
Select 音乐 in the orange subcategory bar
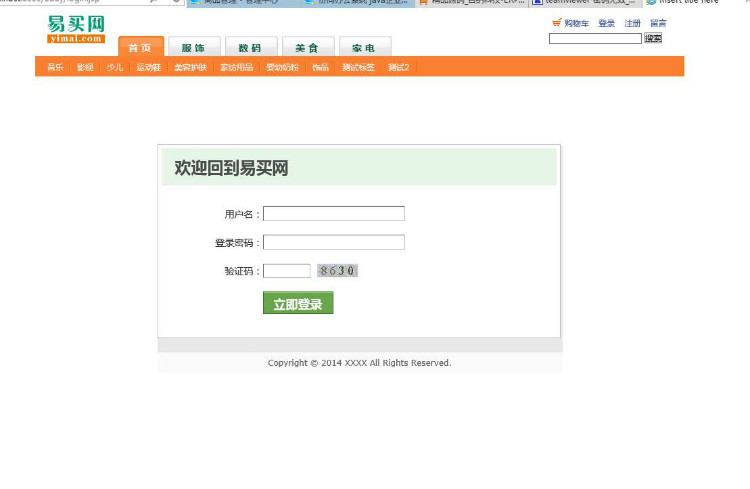(55, 67)
